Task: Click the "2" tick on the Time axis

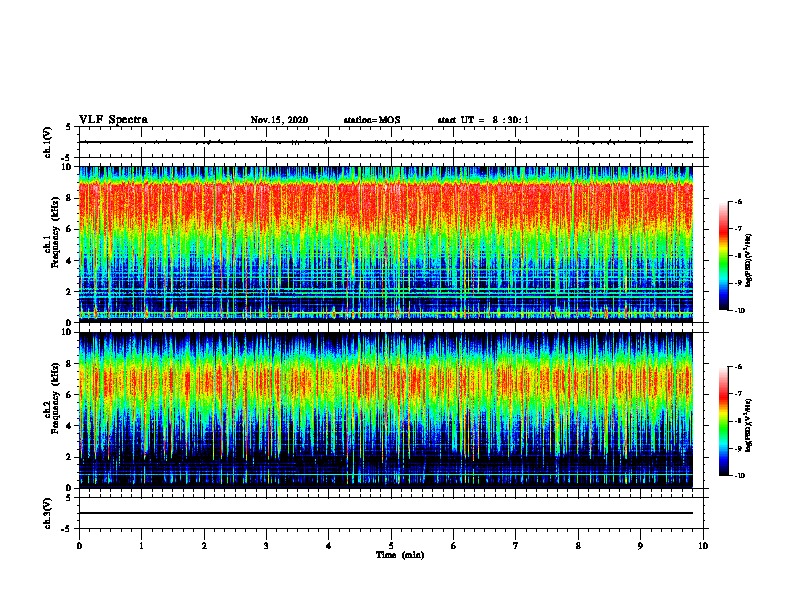Action: (x=204, y=546)
